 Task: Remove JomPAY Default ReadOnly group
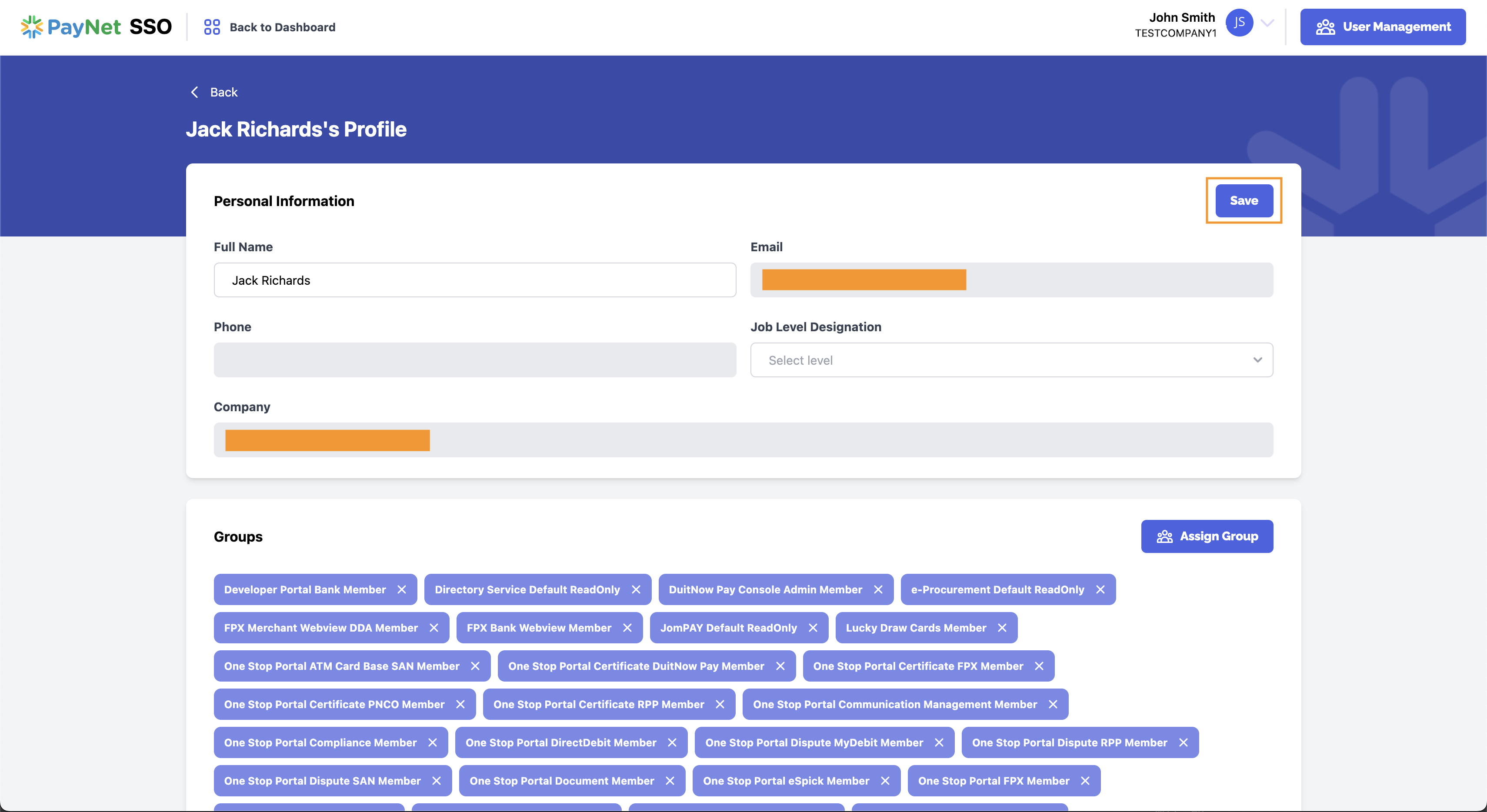[x=813, y=628]
